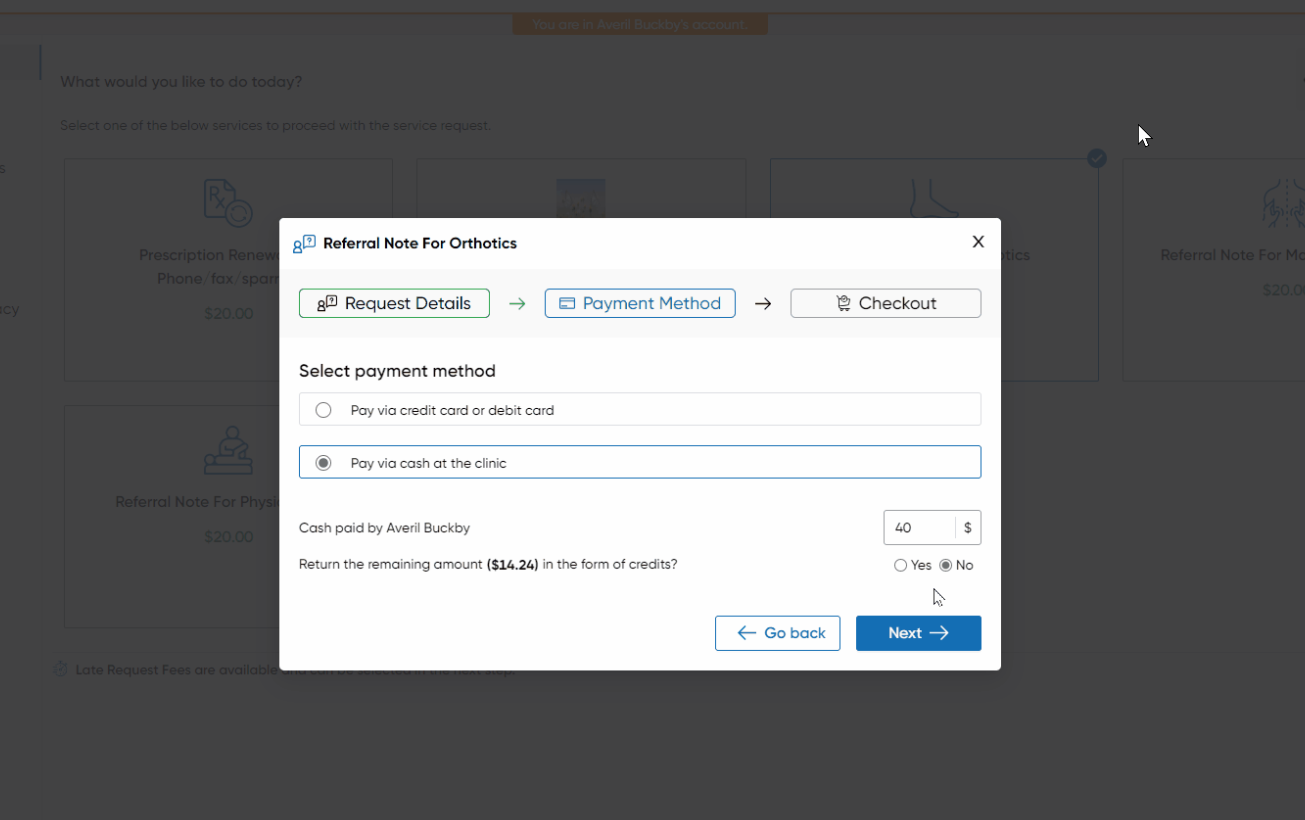
Task: Open the Checkout step
Action: (x=885, y=303)
